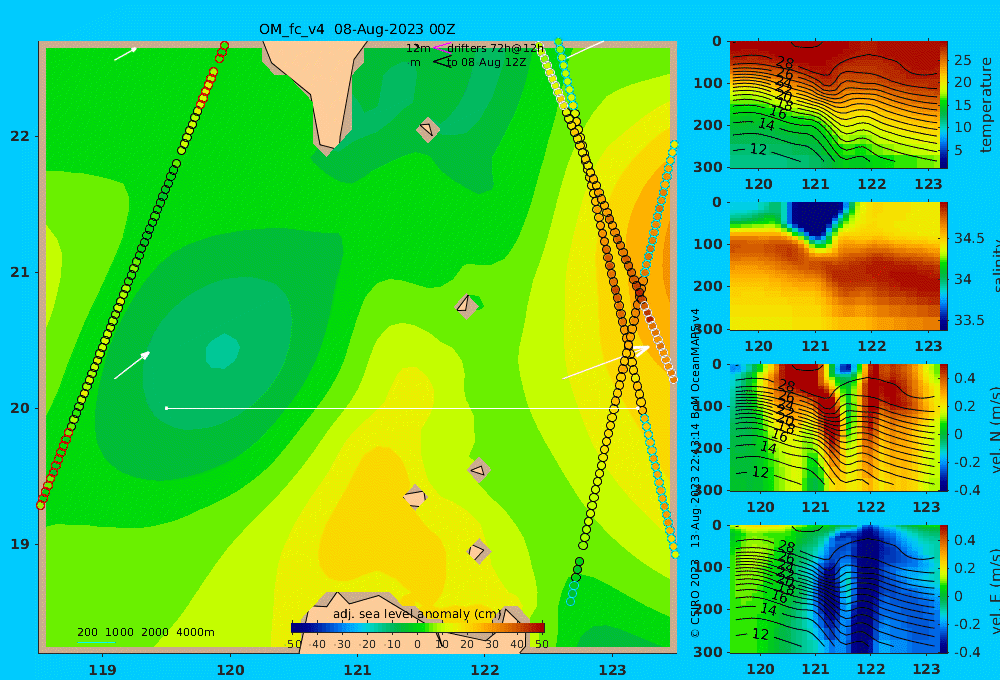The height and width of the screenshot is (680, 1000).
Task: Click the white current arrow in the map's top-left corner
Action: pyautogui.click(x=126, y=54)
